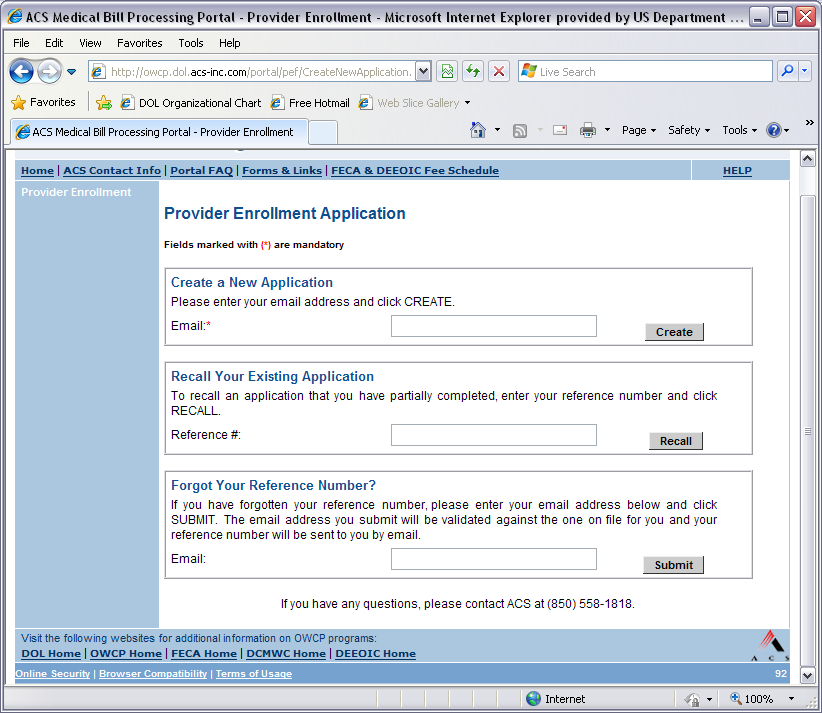Open the recent pages dropdown arrow

click(x=71, y=72)
